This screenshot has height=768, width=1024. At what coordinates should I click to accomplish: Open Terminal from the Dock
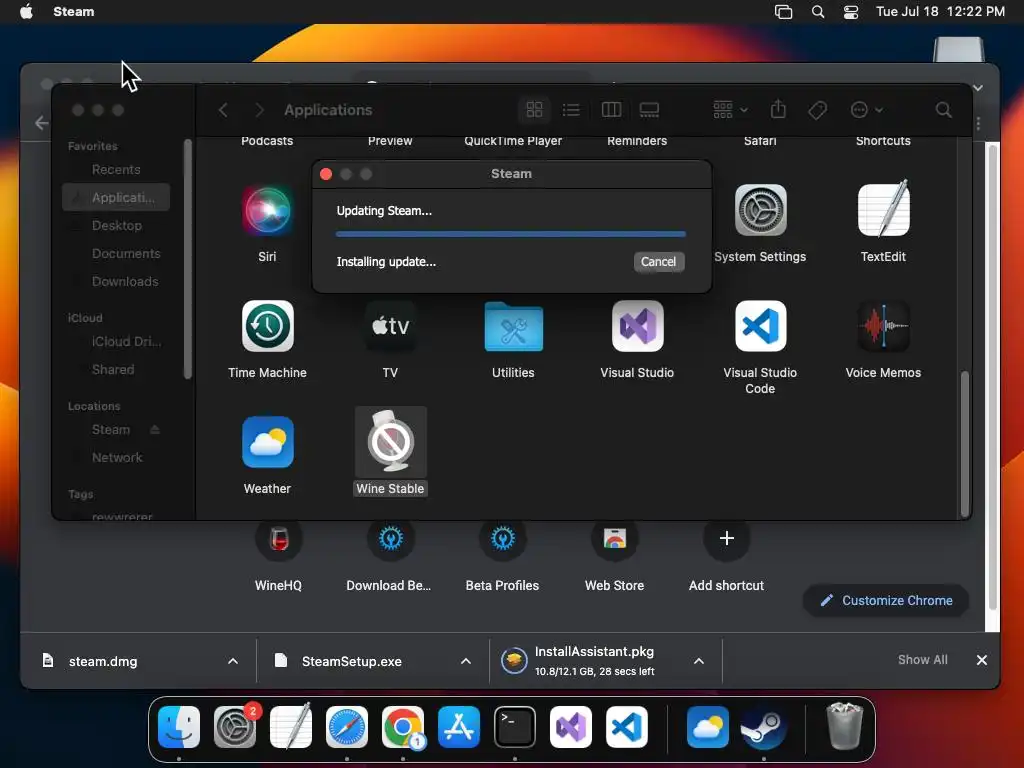(515, 727)
